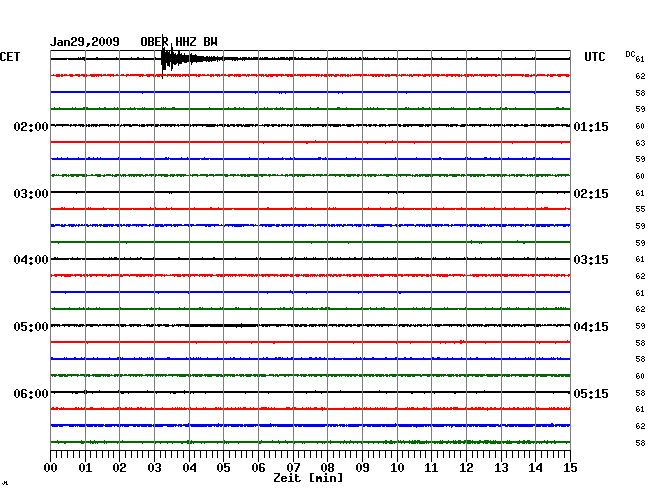Click the 09 minute axis label
The height and width of the screenshot is (494, 650).
362,468
